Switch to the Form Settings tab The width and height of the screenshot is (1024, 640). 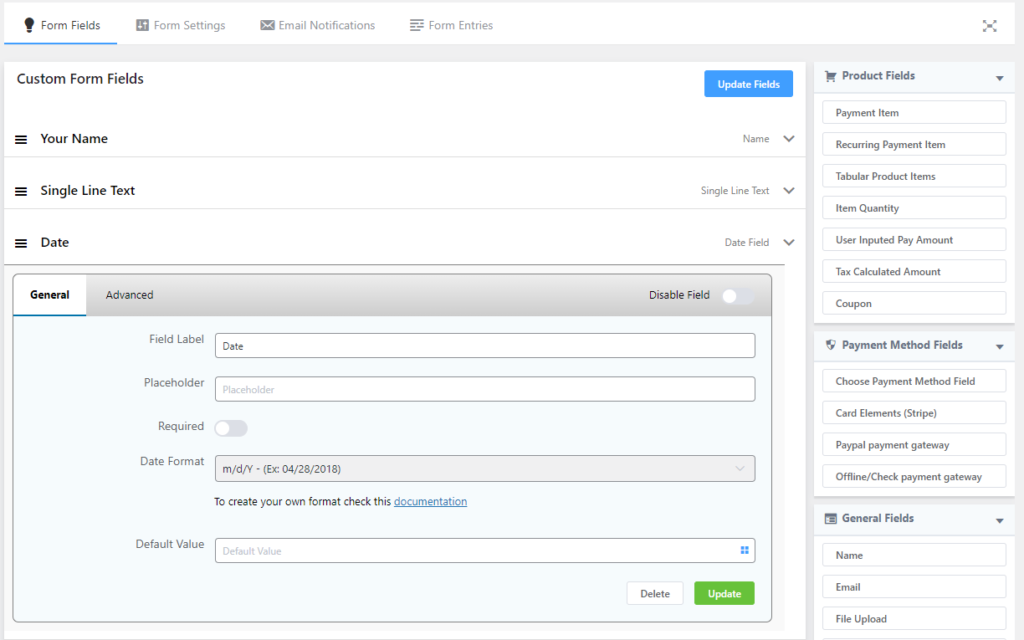(180, 25)
